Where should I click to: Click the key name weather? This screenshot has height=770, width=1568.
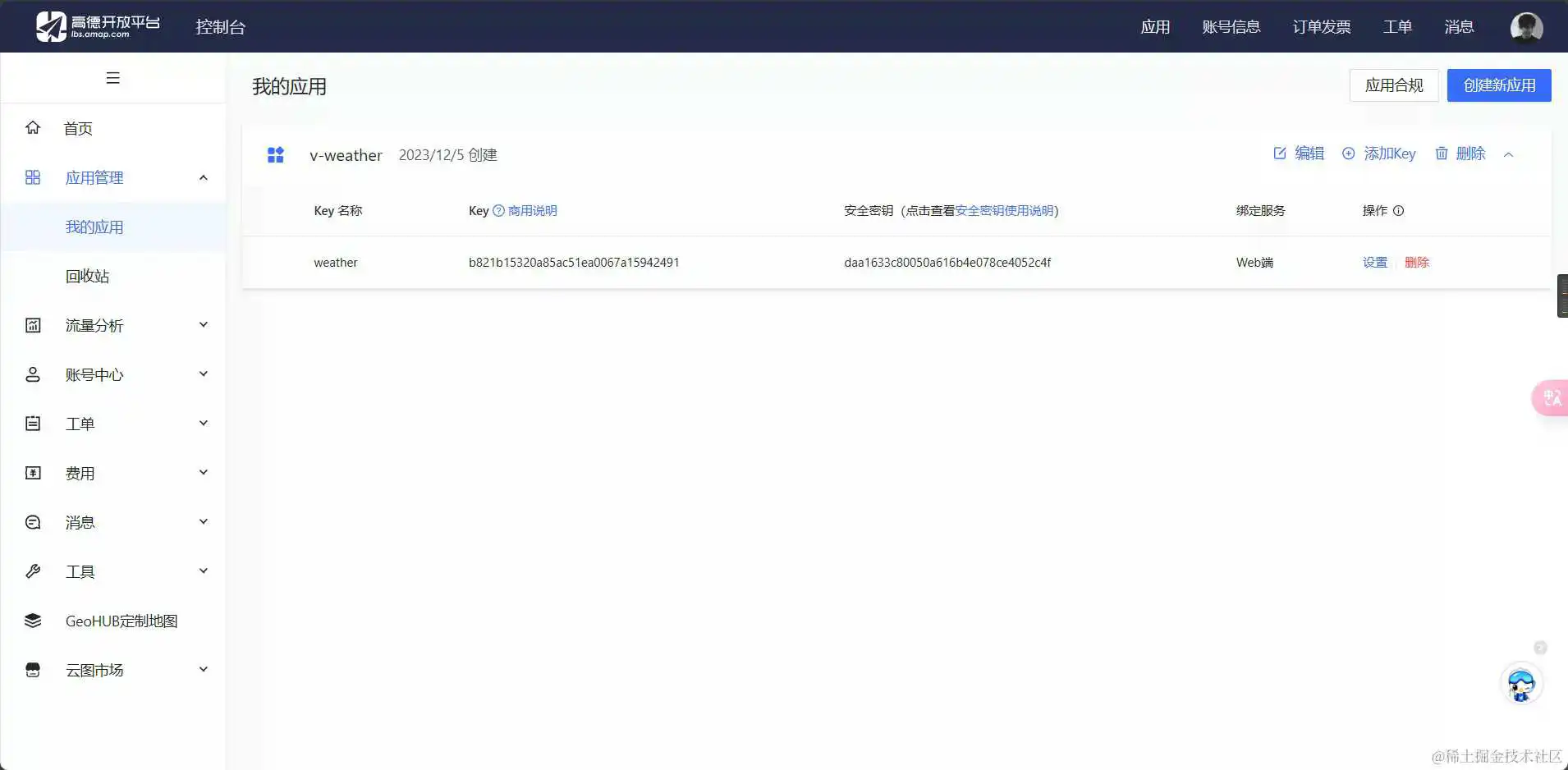click(x=336, y=263)
